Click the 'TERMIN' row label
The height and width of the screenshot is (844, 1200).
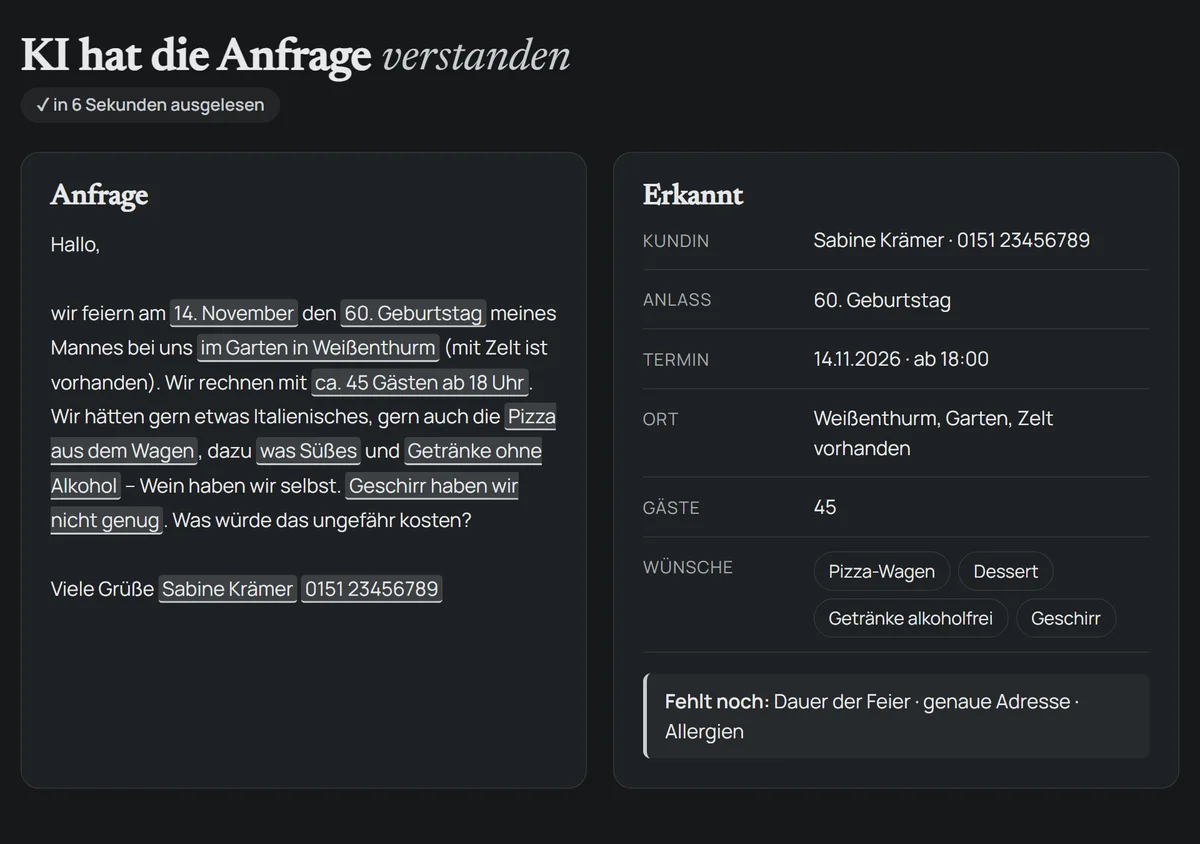coord(676,360)
